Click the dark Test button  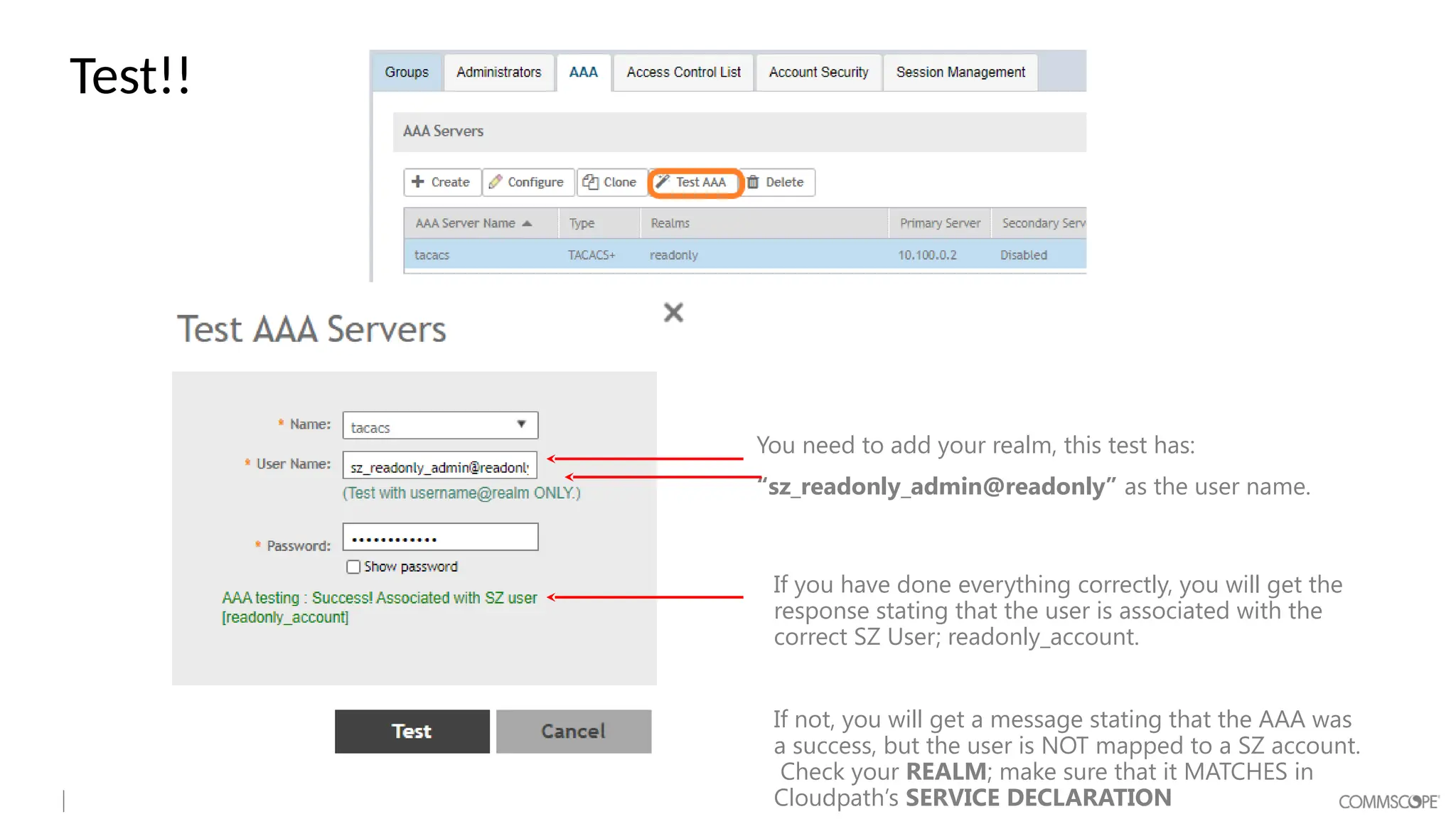(x=412, y=731)
